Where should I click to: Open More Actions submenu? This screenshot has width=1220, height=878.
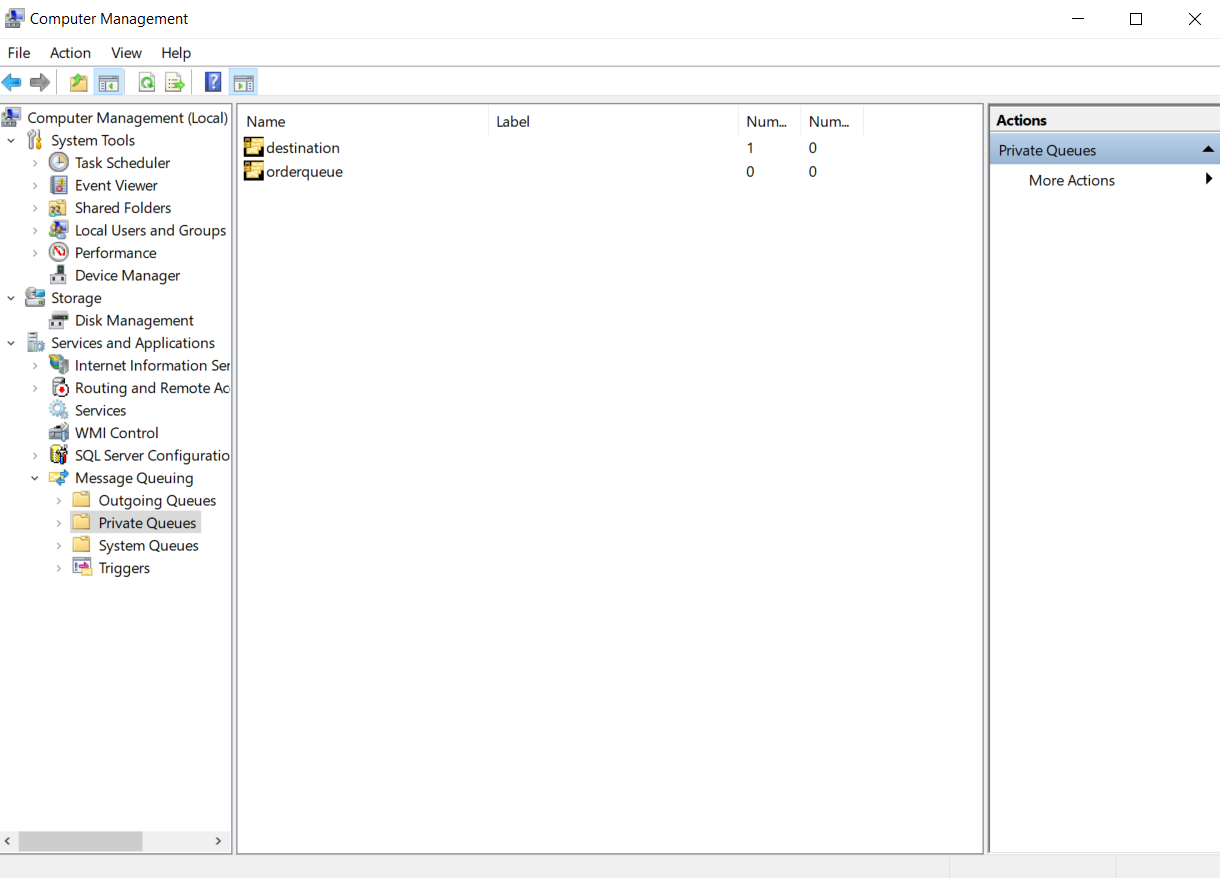click(1072, 180)
